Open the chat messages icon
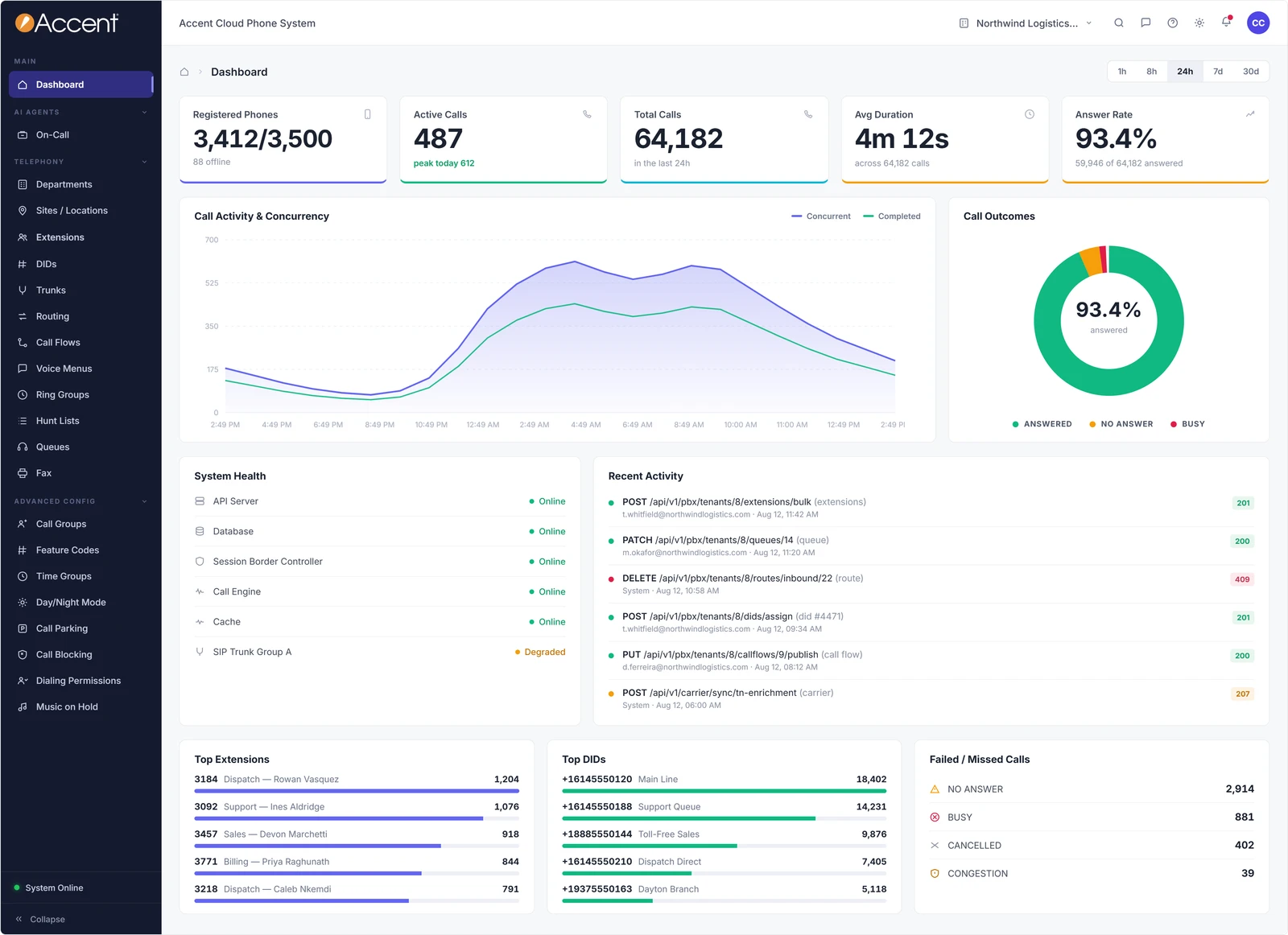 (1146, 23)
